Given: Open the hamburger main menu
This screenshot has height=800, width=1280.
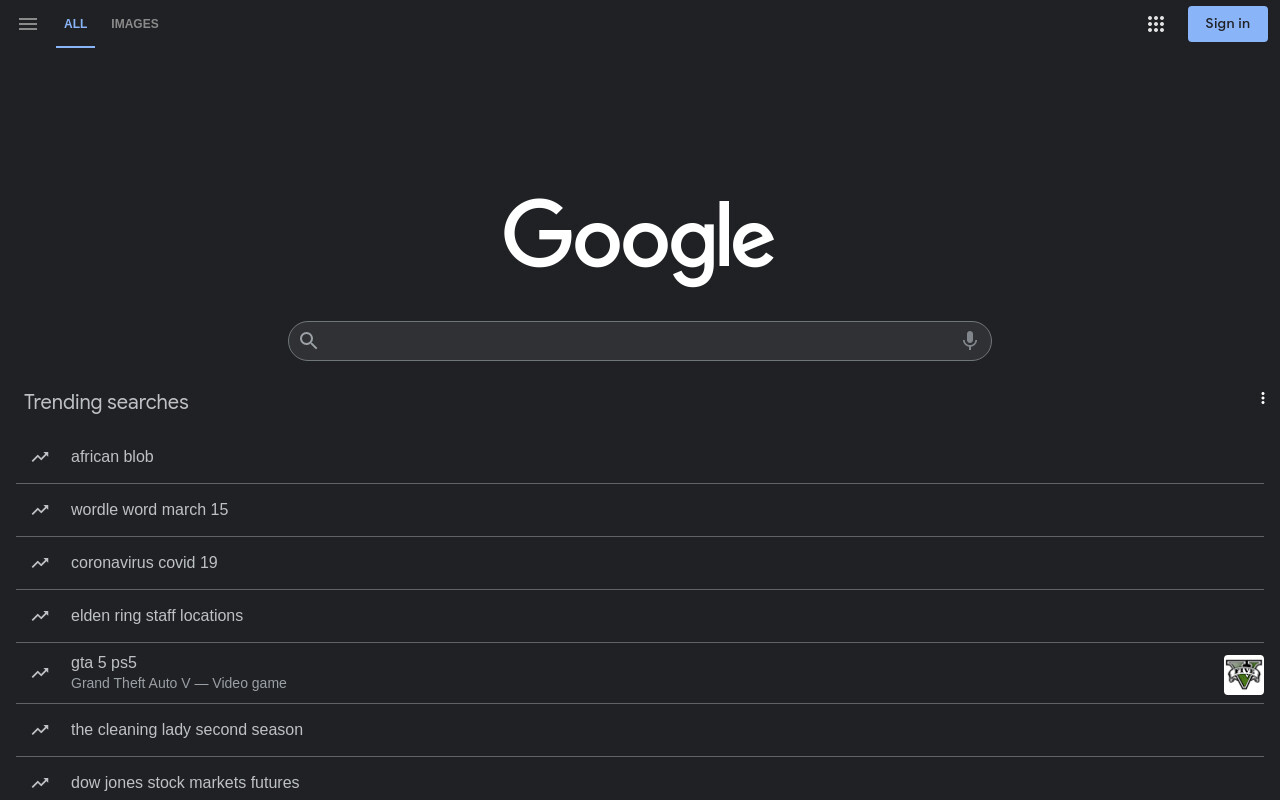Looking at the screenshot, I should (x=28, y=24).
